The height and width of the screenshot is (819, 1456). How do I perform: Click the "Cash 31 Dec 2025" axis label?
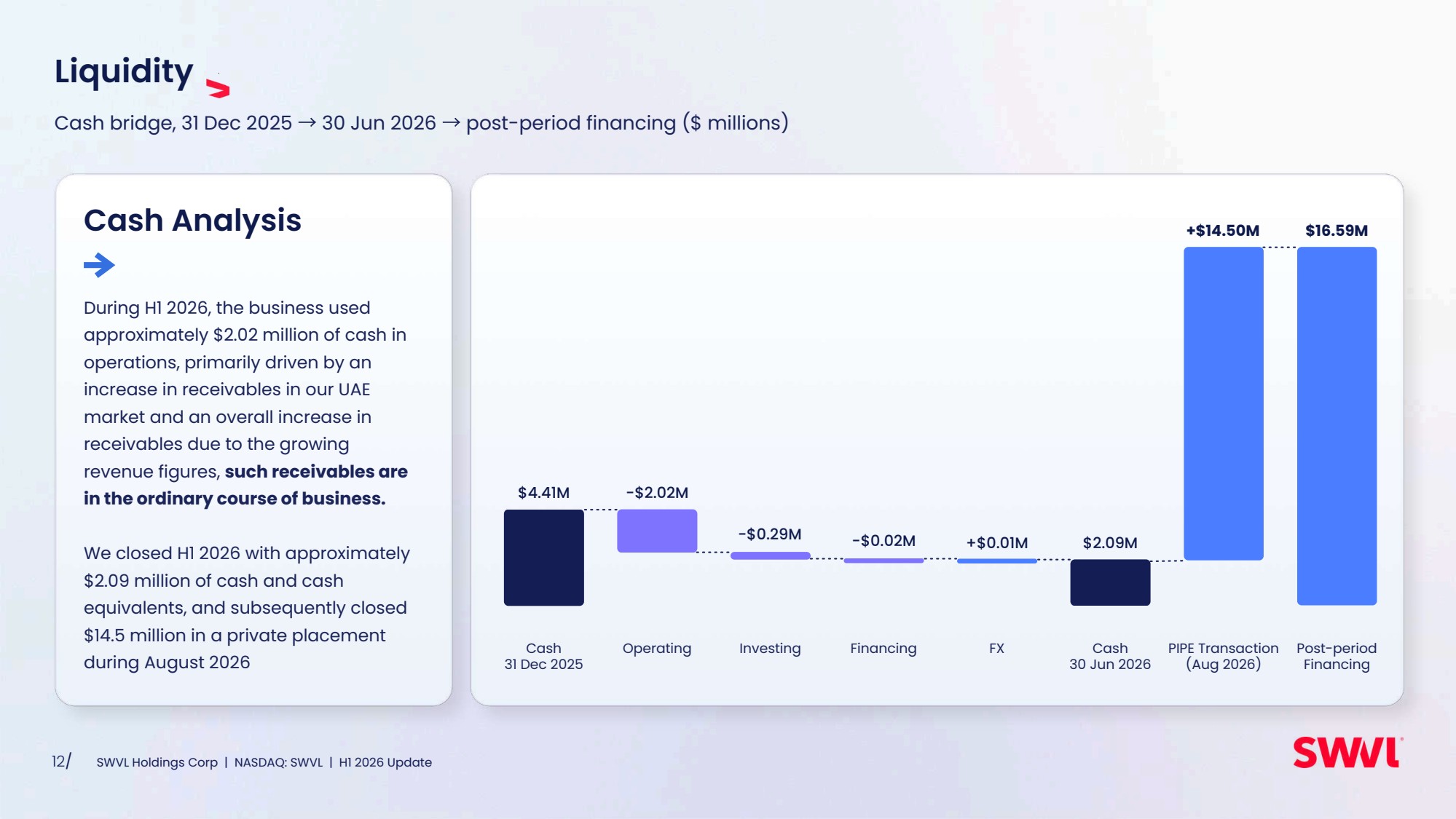[x=543, y=656]
